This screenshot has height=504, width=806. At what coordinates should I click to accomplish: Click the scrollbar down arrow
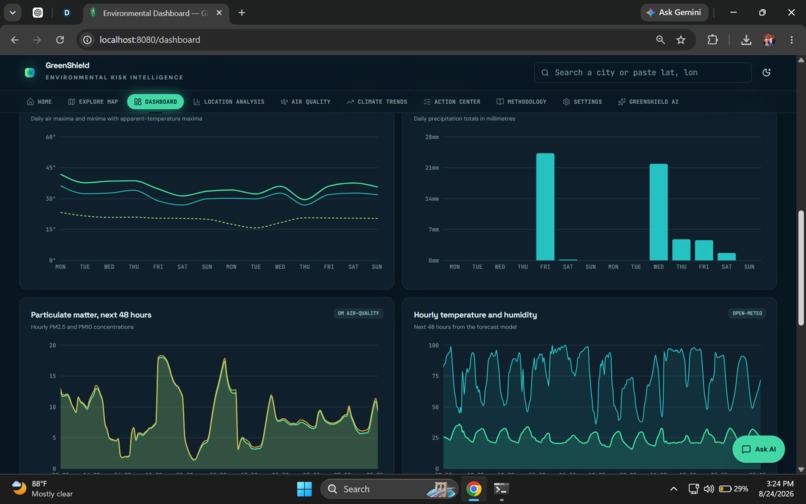(x=800, y=469)
